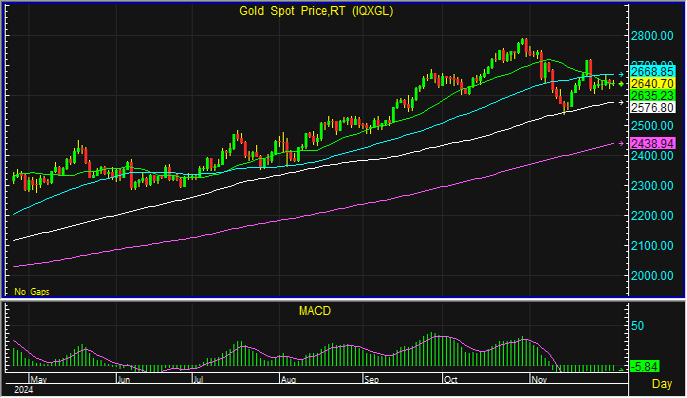687x398 pixels.
Task: Click the Gold Spot Price chart title
Action: click(316, 11)
